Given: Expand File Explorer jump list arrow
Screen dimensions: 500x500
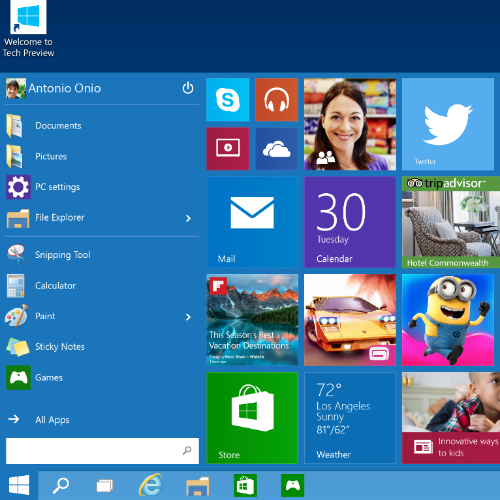Looking at the screenshot, I should coord(188,218).
